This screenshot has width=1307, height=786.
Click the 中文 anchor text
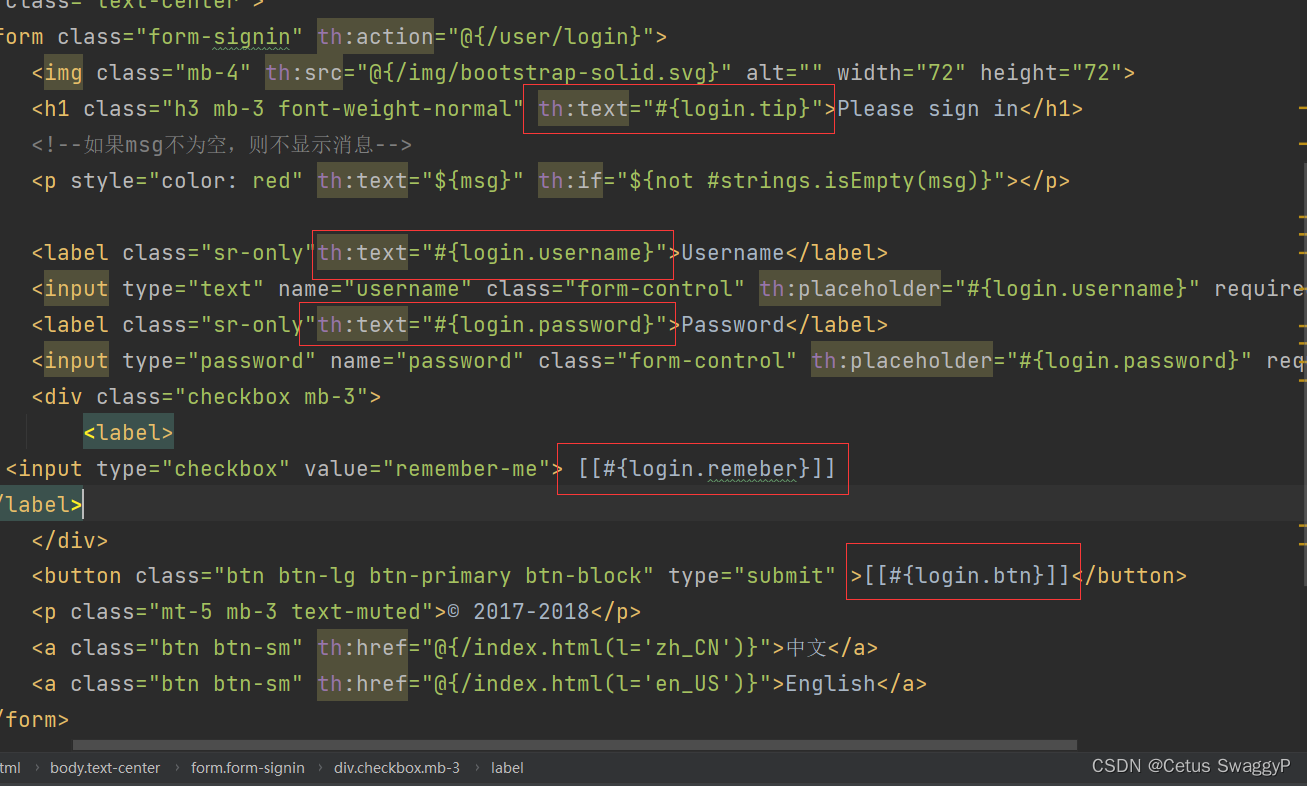(x=806, y=649)
